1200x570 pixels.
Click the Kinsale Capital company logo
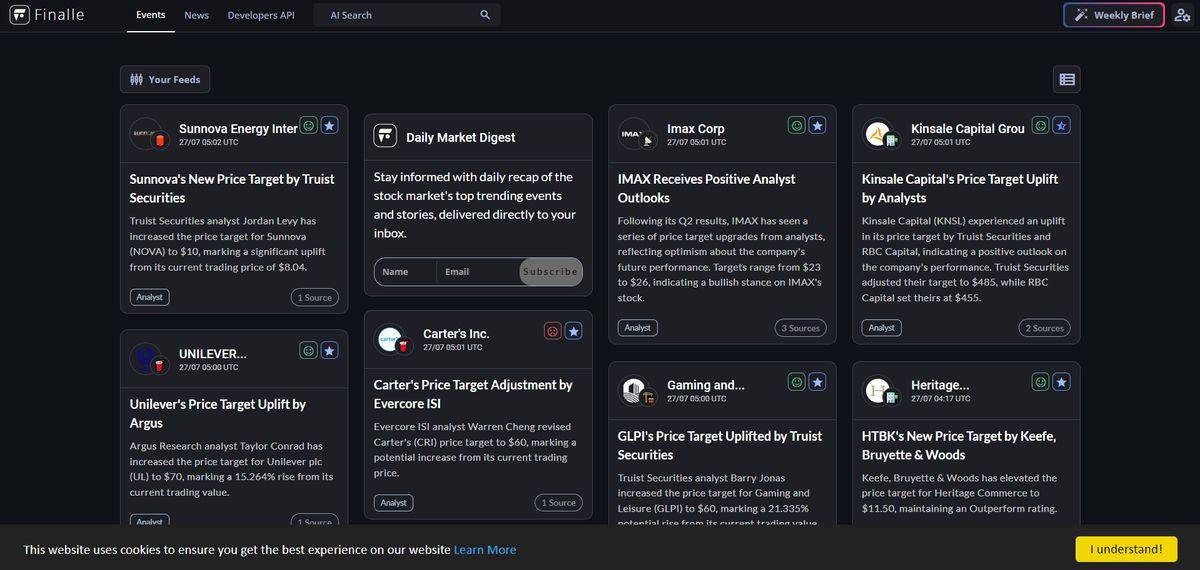click(x=879, y=134)
